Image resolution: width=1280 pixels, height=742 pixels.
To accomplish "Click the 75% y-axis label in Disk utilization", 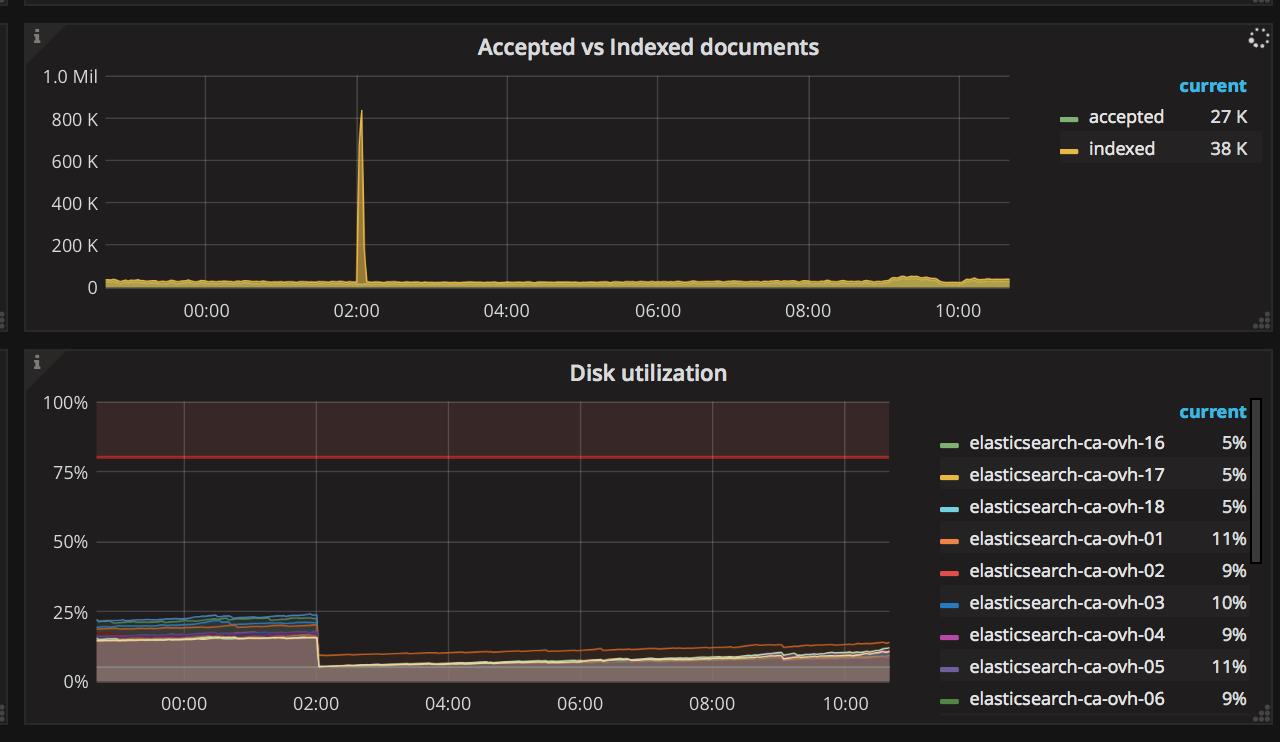I will [x=71, y=472].
